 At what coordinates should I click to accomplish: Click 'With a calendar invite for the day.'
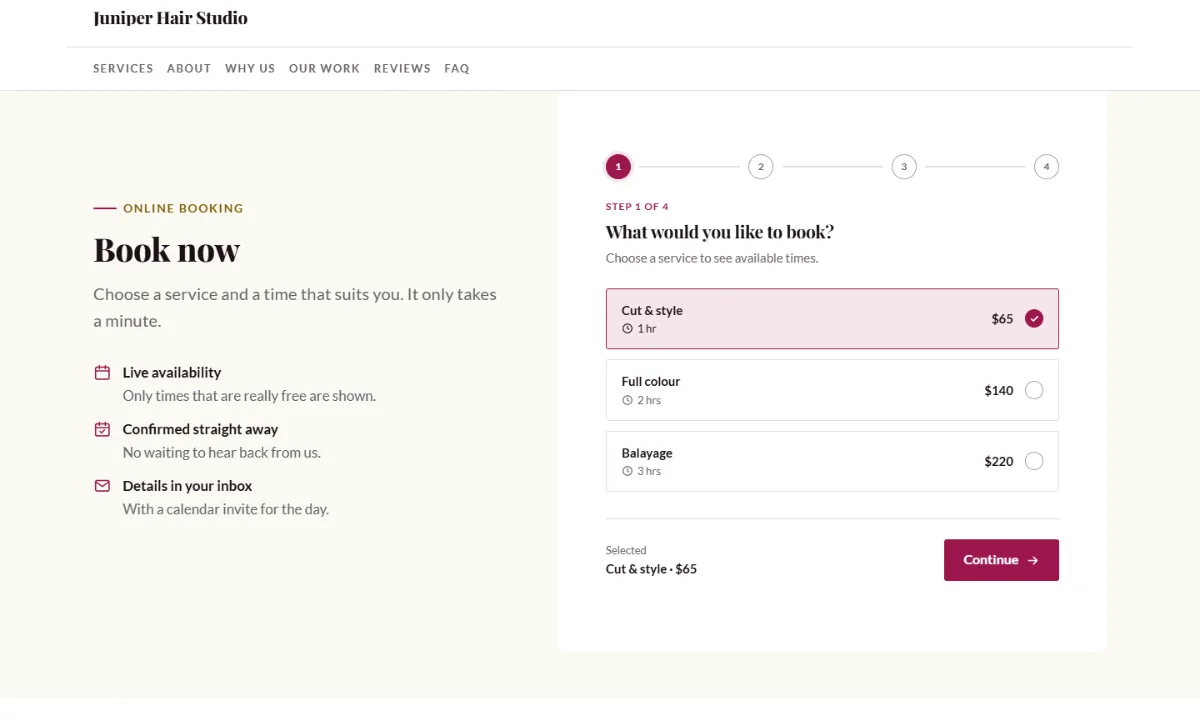pos(226,509)
